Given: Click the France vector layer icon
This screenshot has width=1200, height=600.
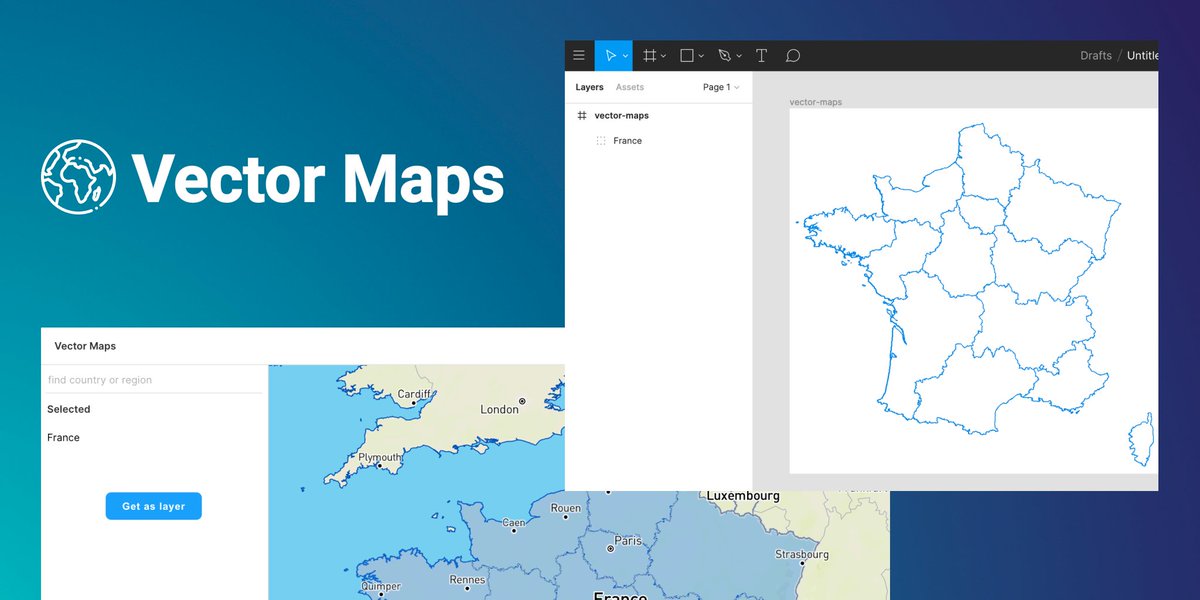Looking at the screenshot, I should (601, 140).
